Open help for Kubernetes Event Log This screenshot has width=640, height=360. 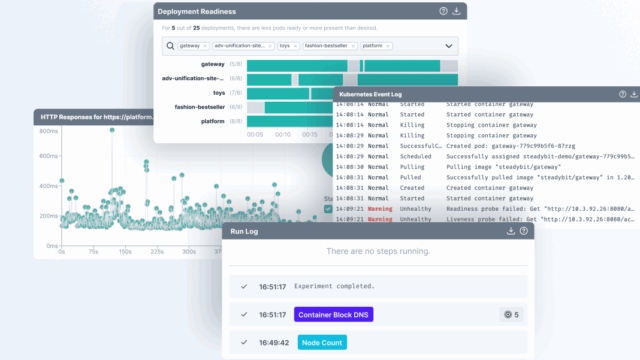coord(622,94)
